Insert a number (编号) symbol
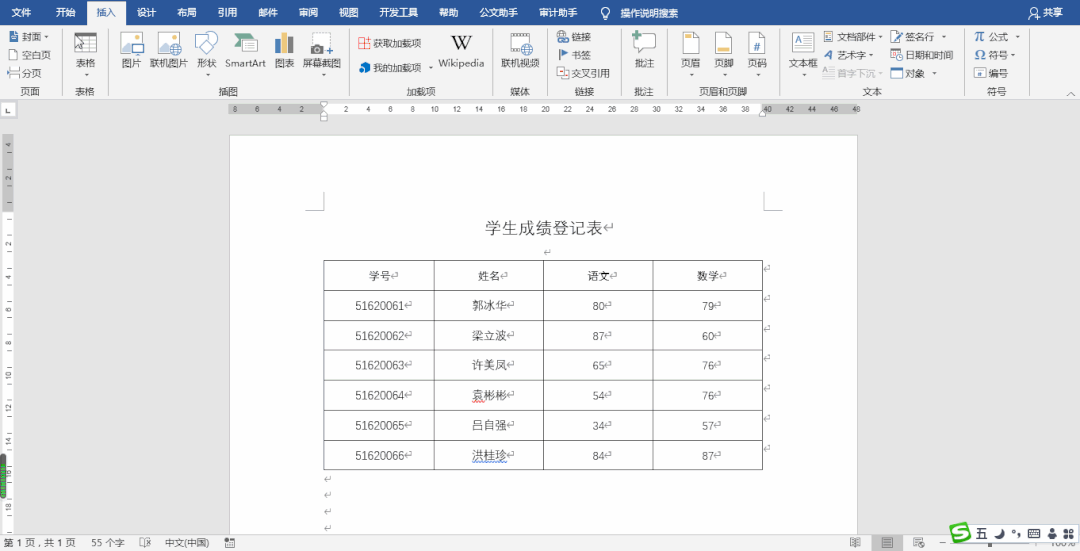1080x551 pixels. 990,73
